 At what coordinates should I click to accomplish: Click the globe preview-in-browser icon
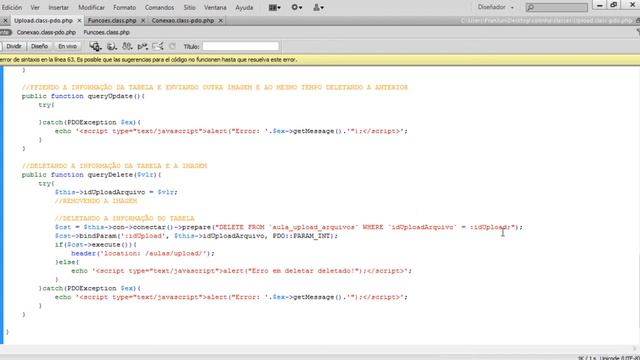(111, 47)
